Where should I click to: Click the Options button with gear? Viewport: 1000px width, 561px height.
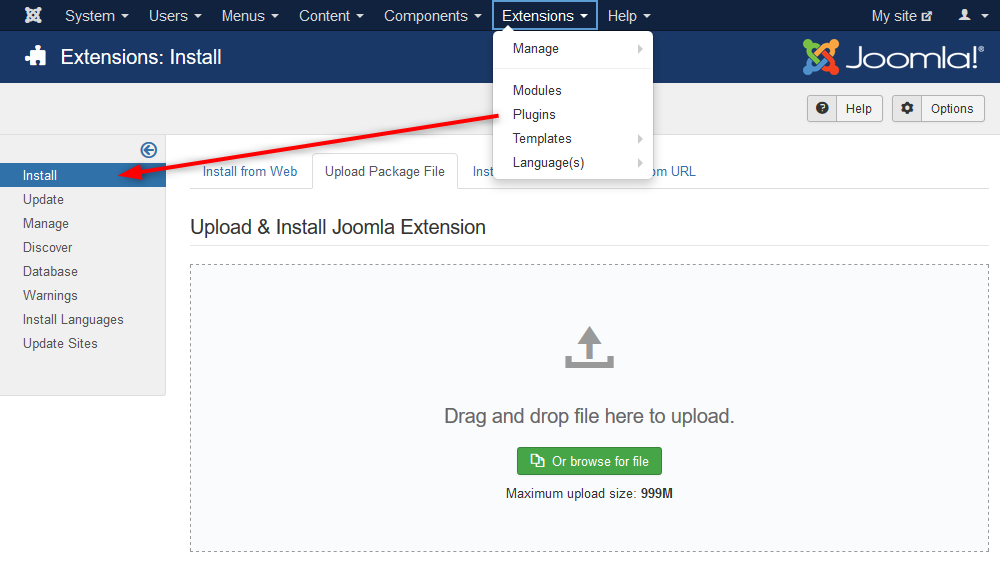pyautogui.click(x=938, y=109)
